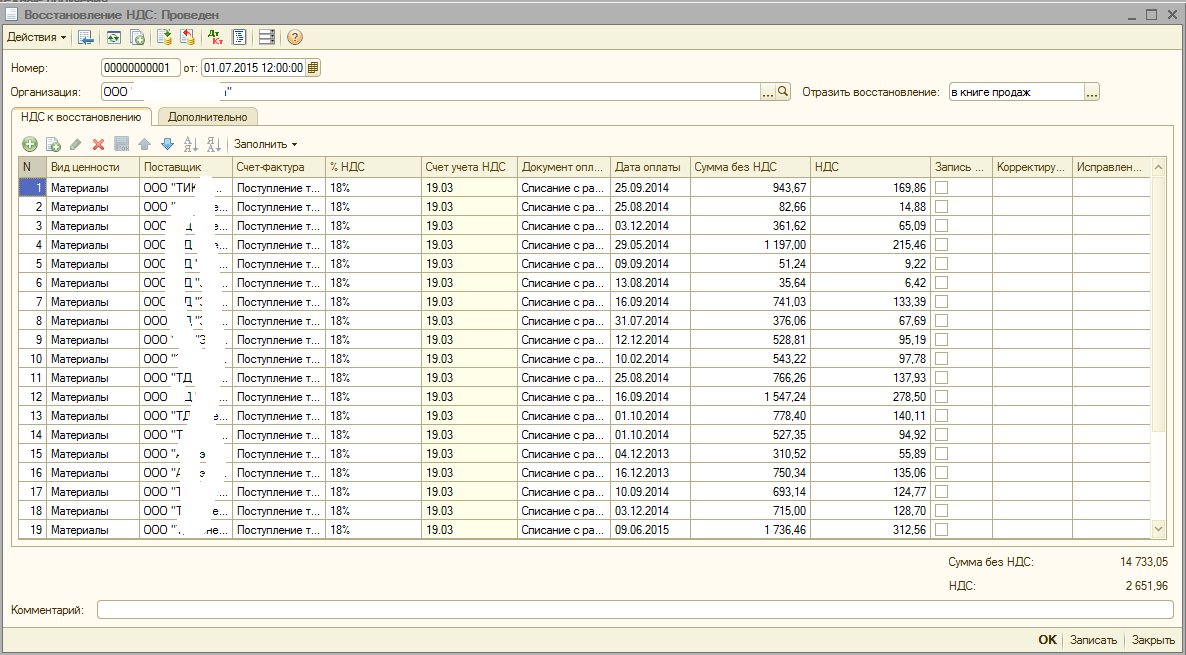Select the date cell 16.12.2013
The height and width of the screenshot is (655, 1186).
point(650,473)
